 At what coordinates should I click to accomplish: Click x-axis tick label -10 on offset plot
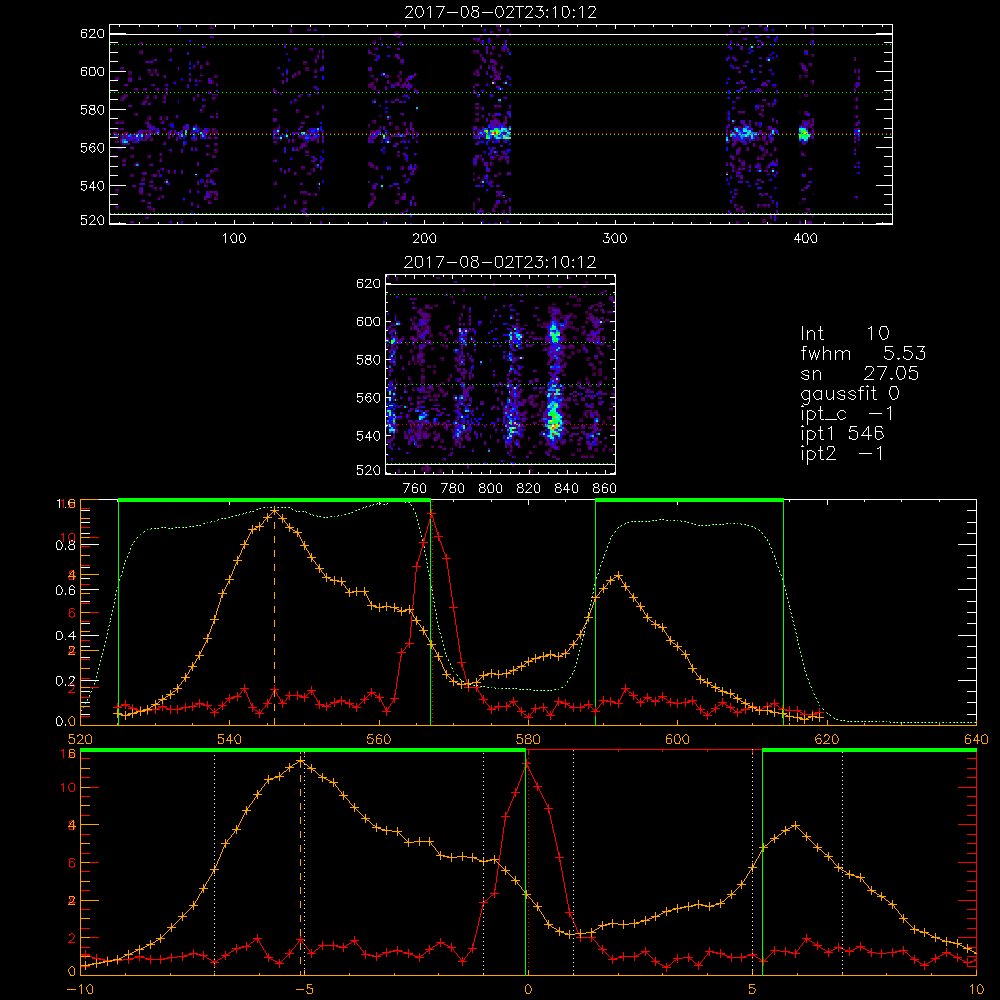pos(80,990)
